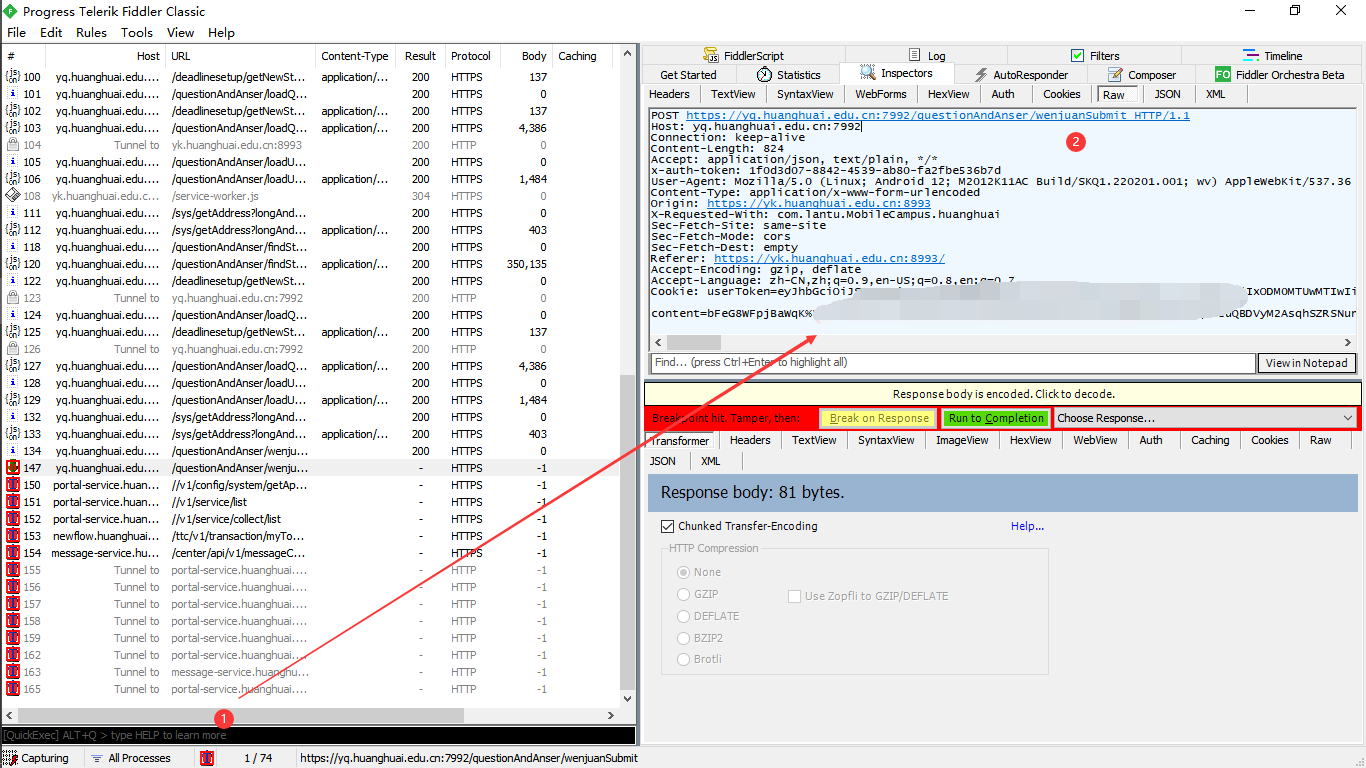The image size is (1366, 768).
Task: Open the Help menu
Action: tap(221, 32)
